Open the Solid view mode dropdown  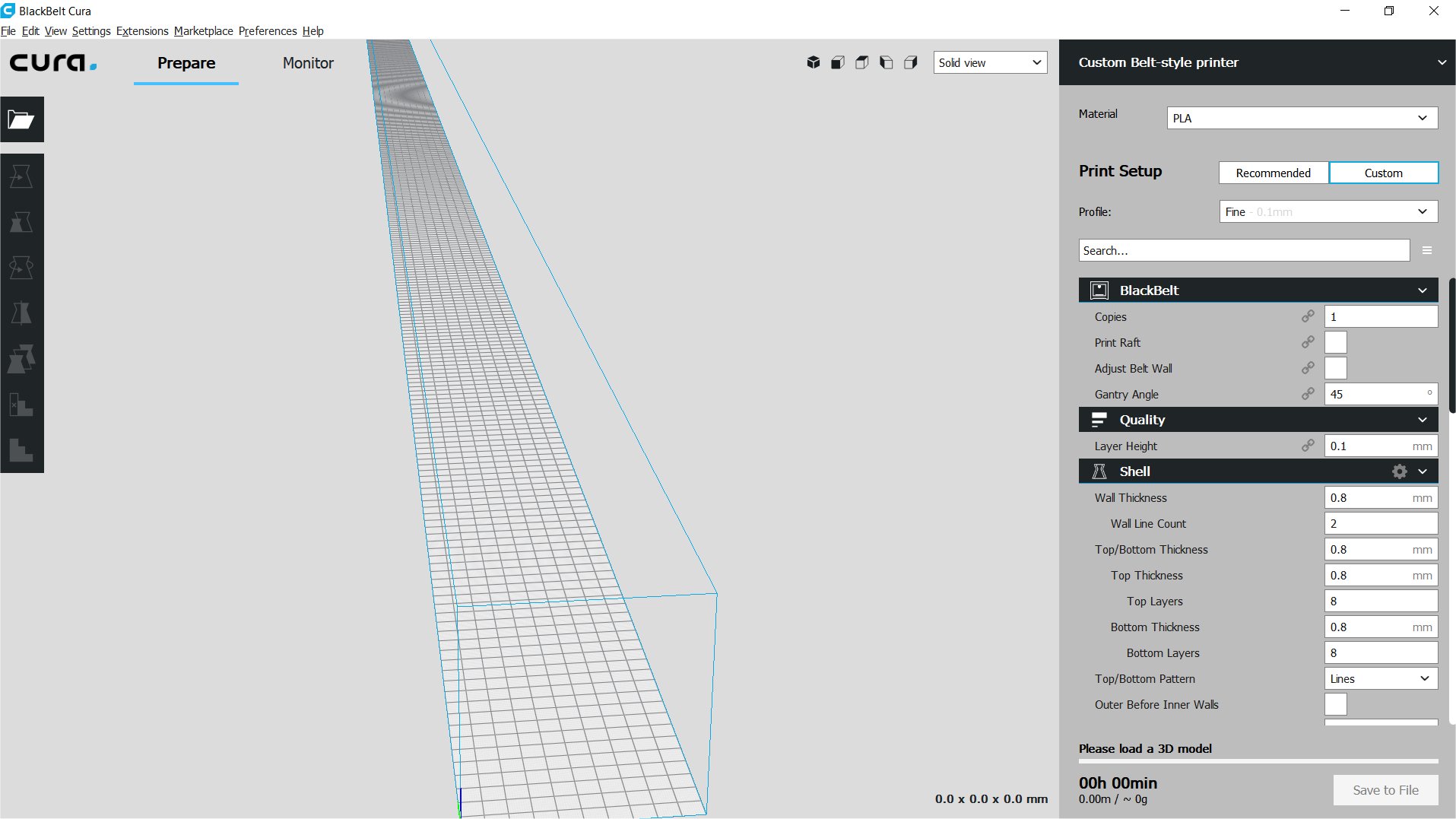990,62
